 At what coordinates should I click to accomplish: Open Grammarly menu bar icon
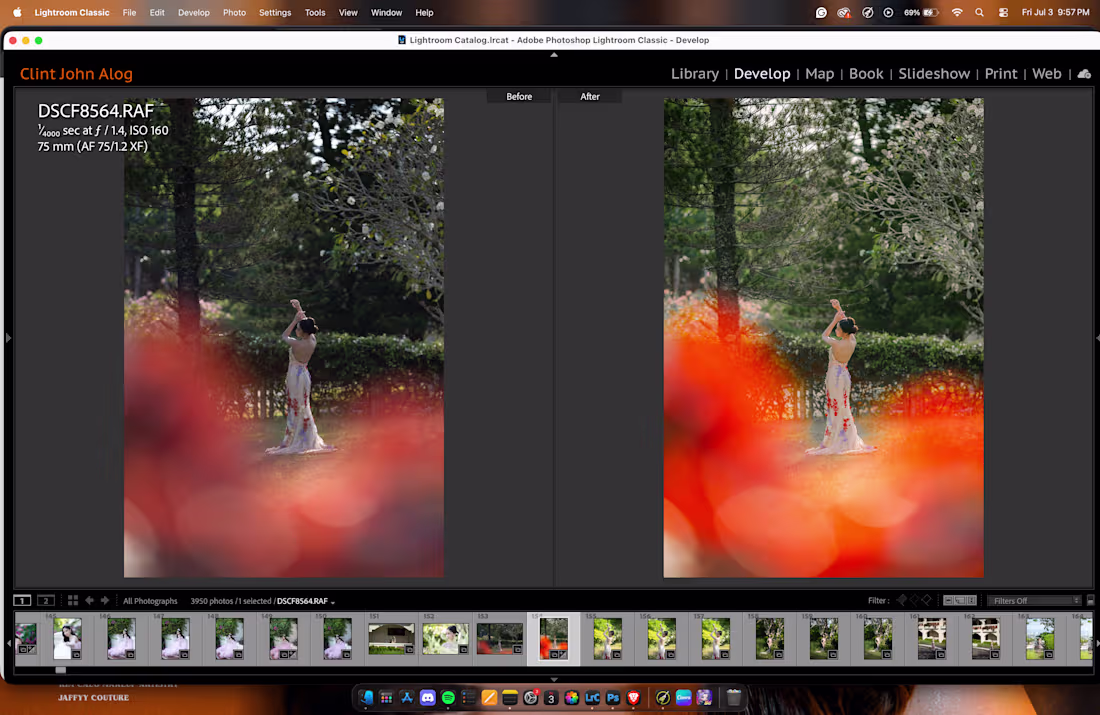pos(821,13)
